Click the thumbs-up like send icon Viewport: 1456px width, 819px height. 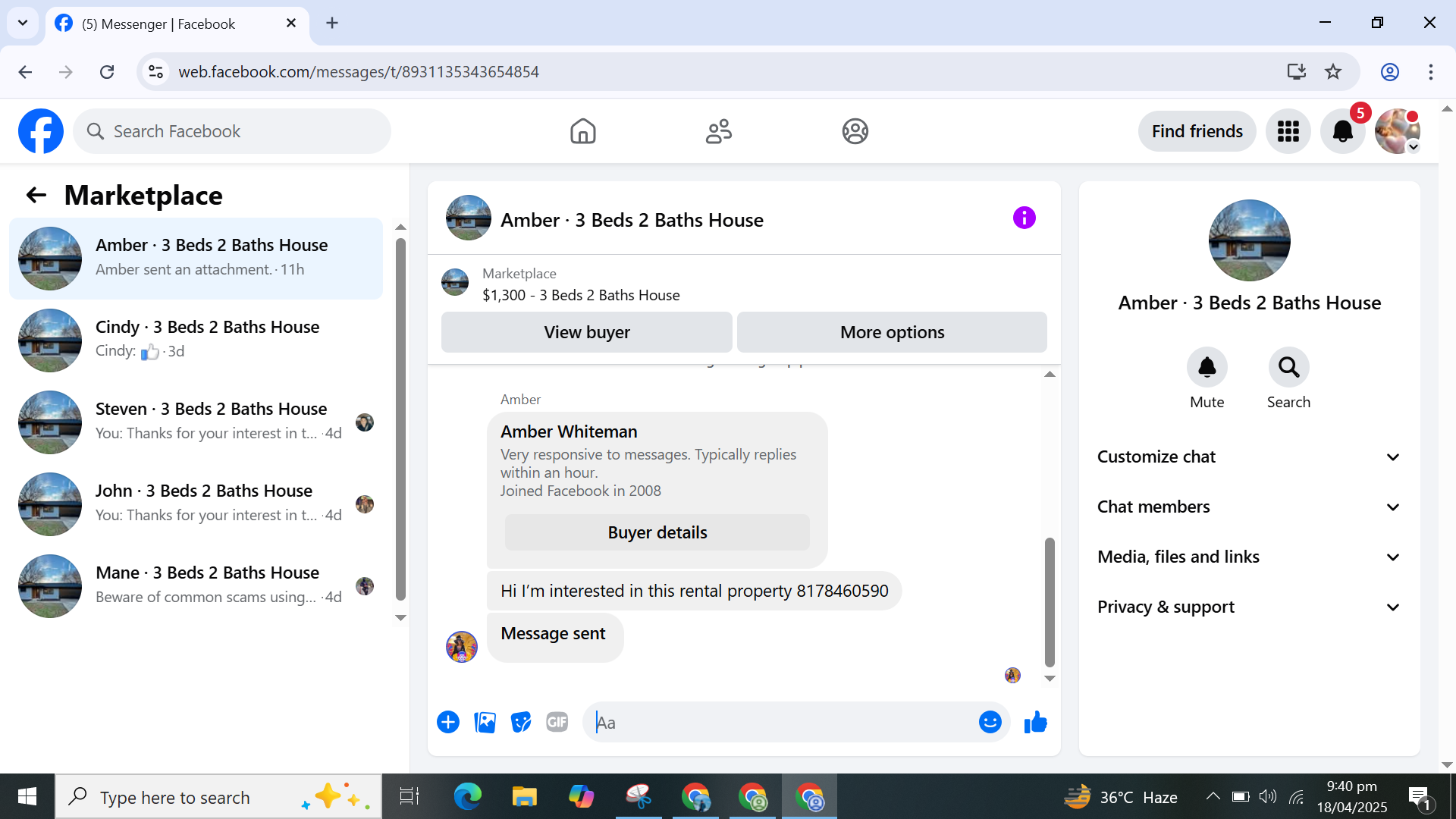(1035, 723)
